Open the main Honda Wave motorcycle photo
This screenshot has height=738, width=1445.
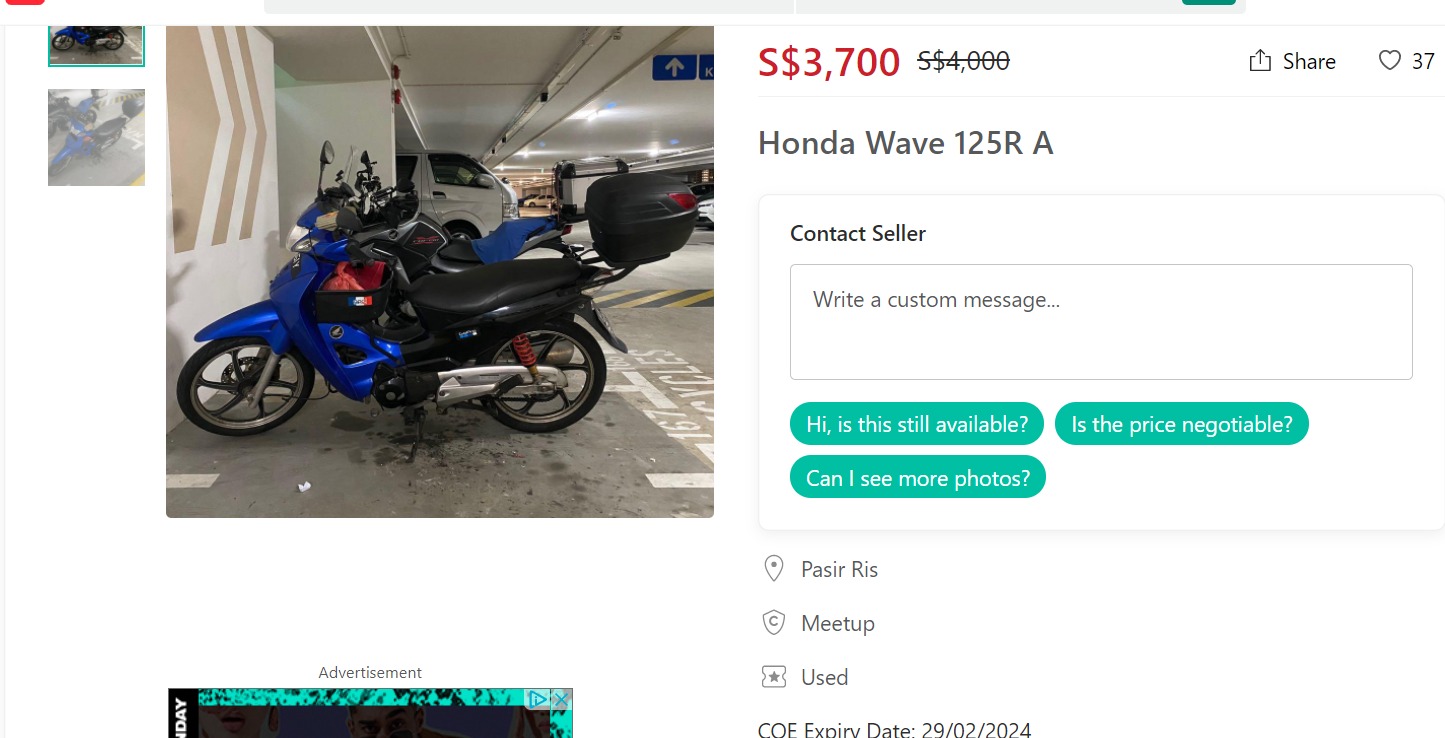tap(440, 272)
